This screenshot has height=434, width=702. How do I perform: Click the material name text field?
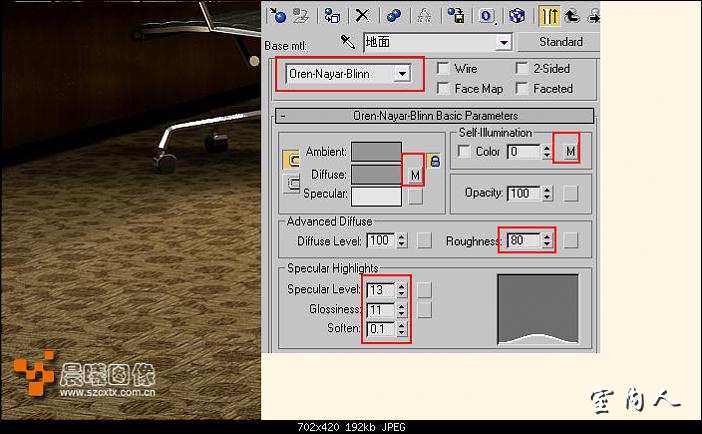(430, 43)
